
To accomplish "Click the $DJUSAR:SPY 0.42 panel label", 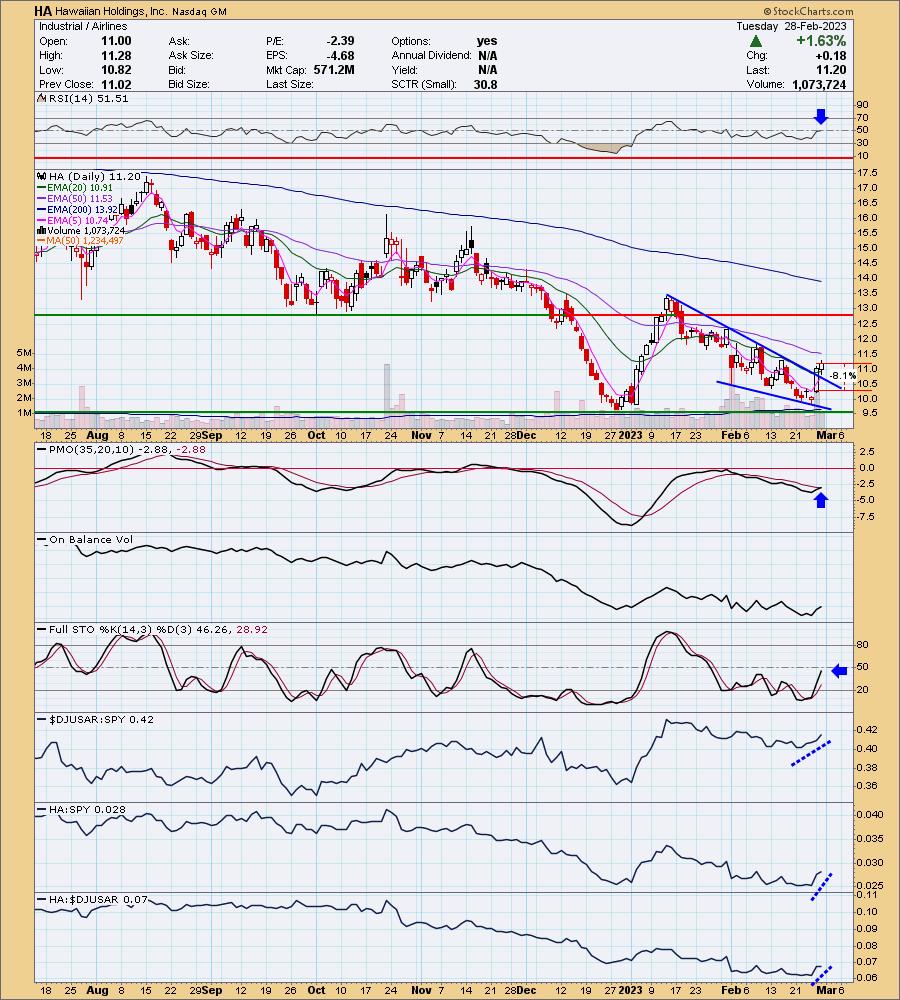I will (x=101, y=719).
